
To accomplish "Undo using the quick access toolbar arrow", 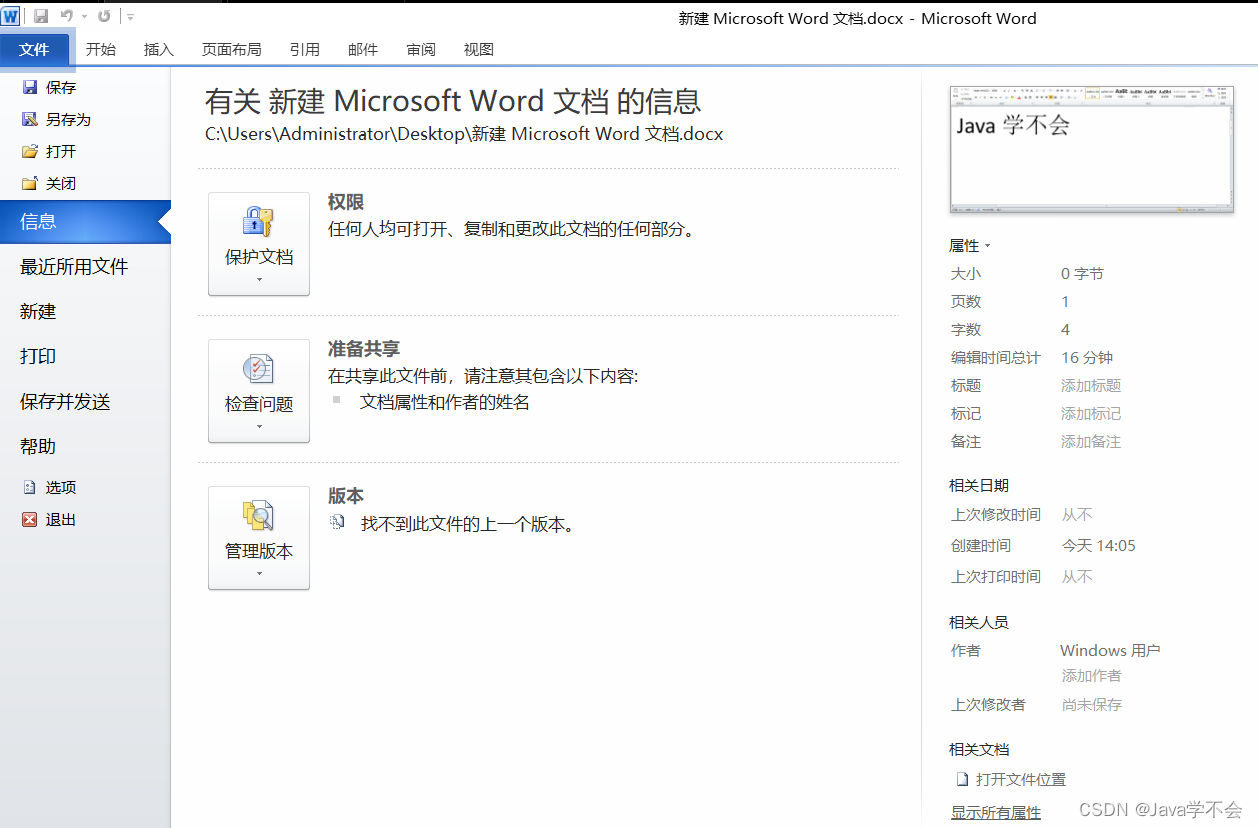I will tap(66, 16).
